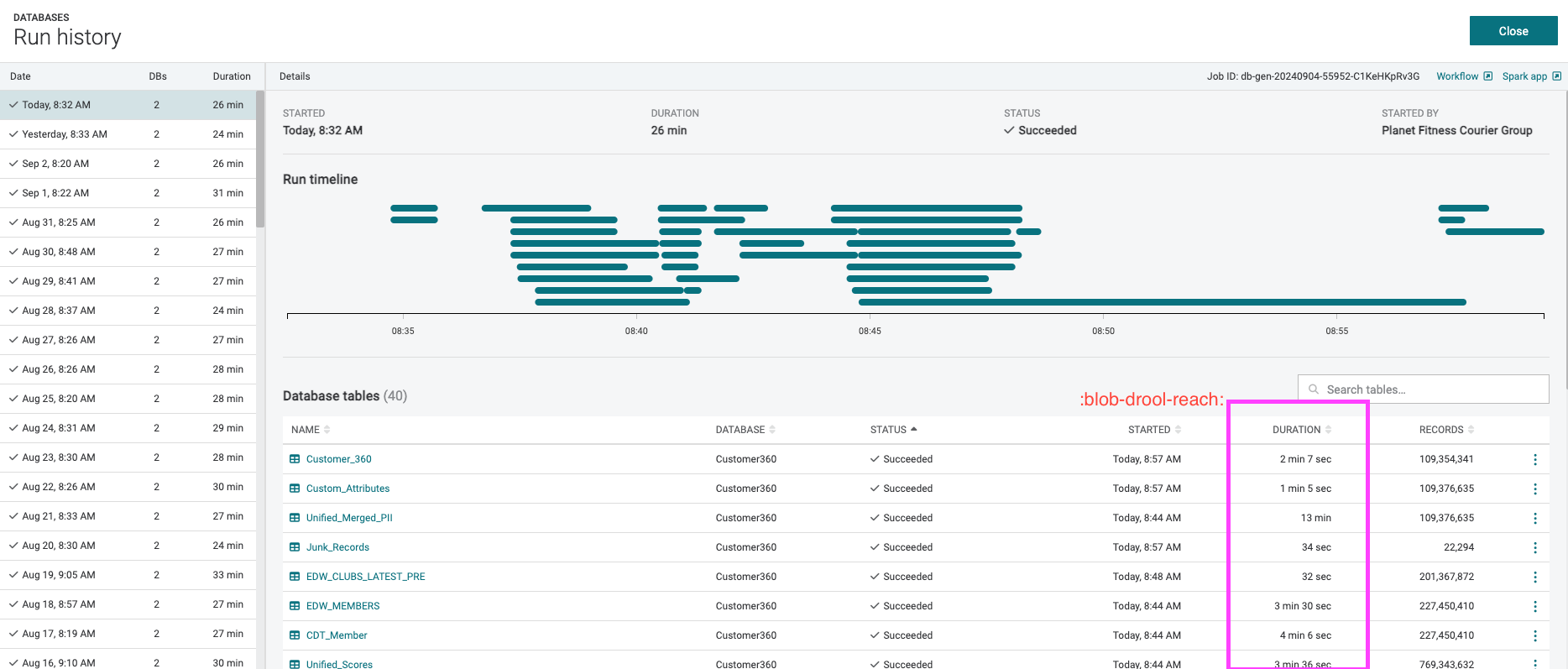Select the Aug 23, 8:30 AM run

[x=128, y=457]
